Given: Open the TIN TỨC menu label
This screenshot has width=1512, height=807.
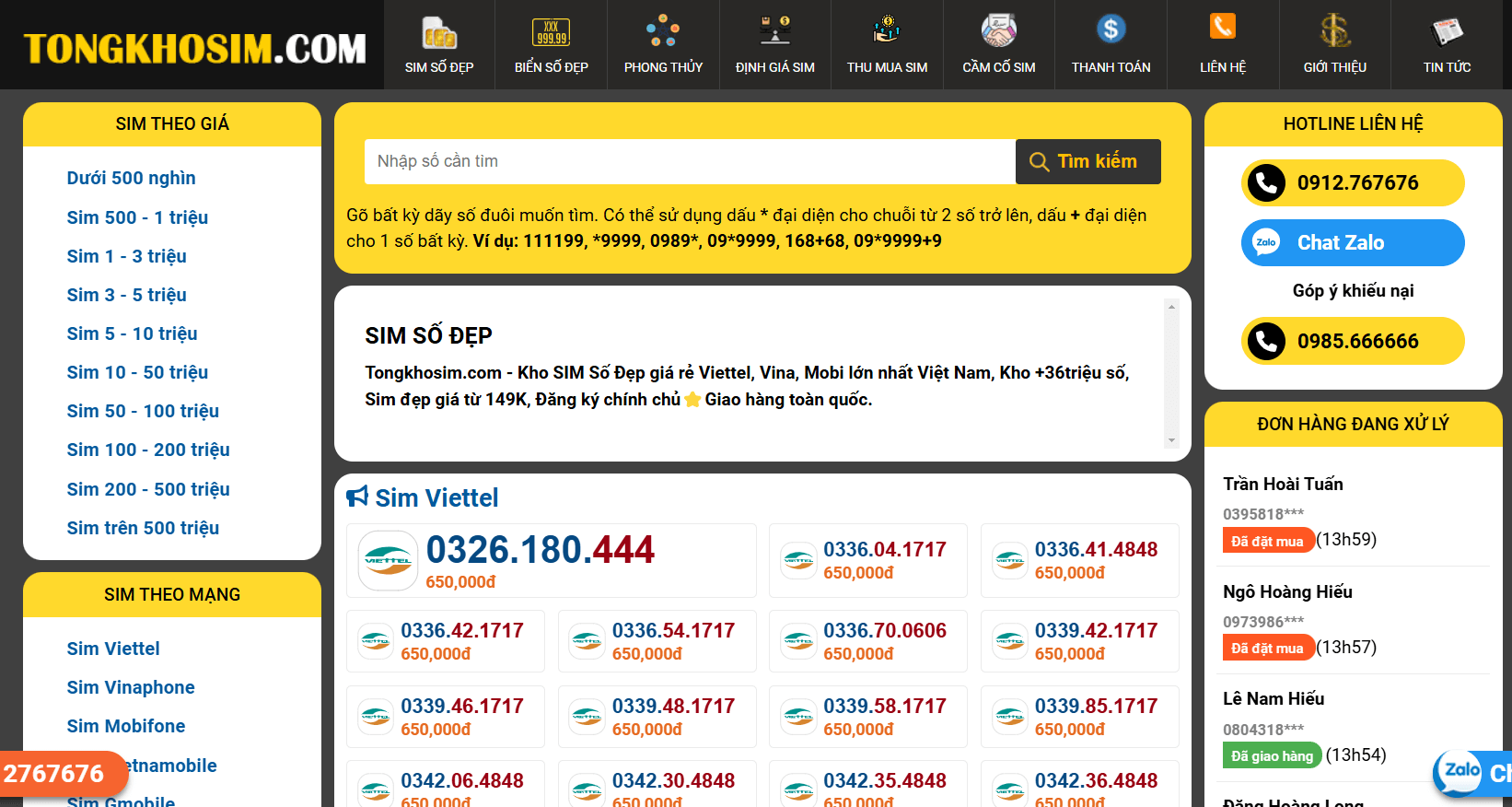Looking at the screenshot, I should [x=1447, y=67].
